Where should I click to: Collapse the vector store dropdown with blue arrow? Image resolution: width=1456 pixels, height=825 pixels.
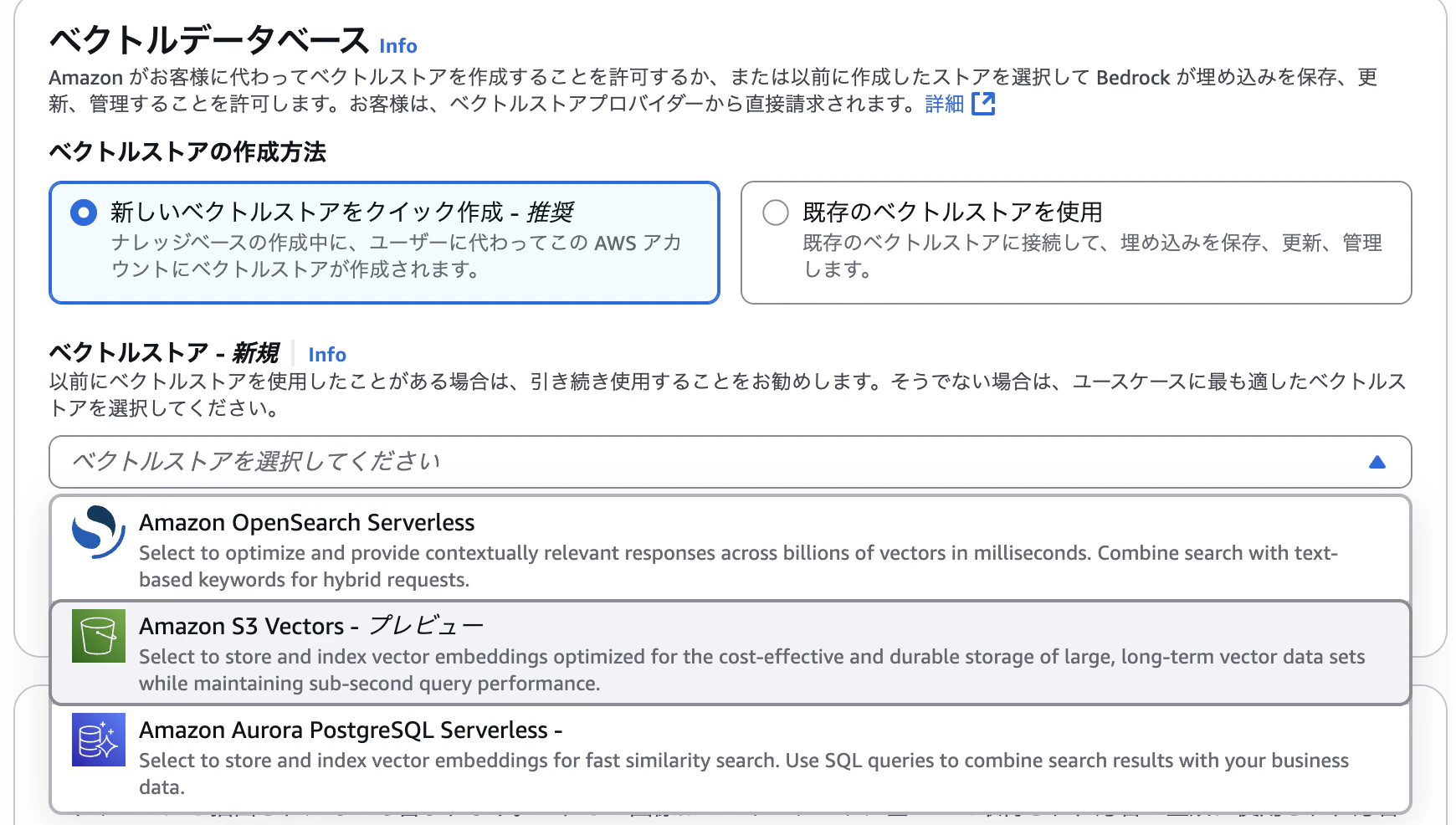(x=1377, y=462)
